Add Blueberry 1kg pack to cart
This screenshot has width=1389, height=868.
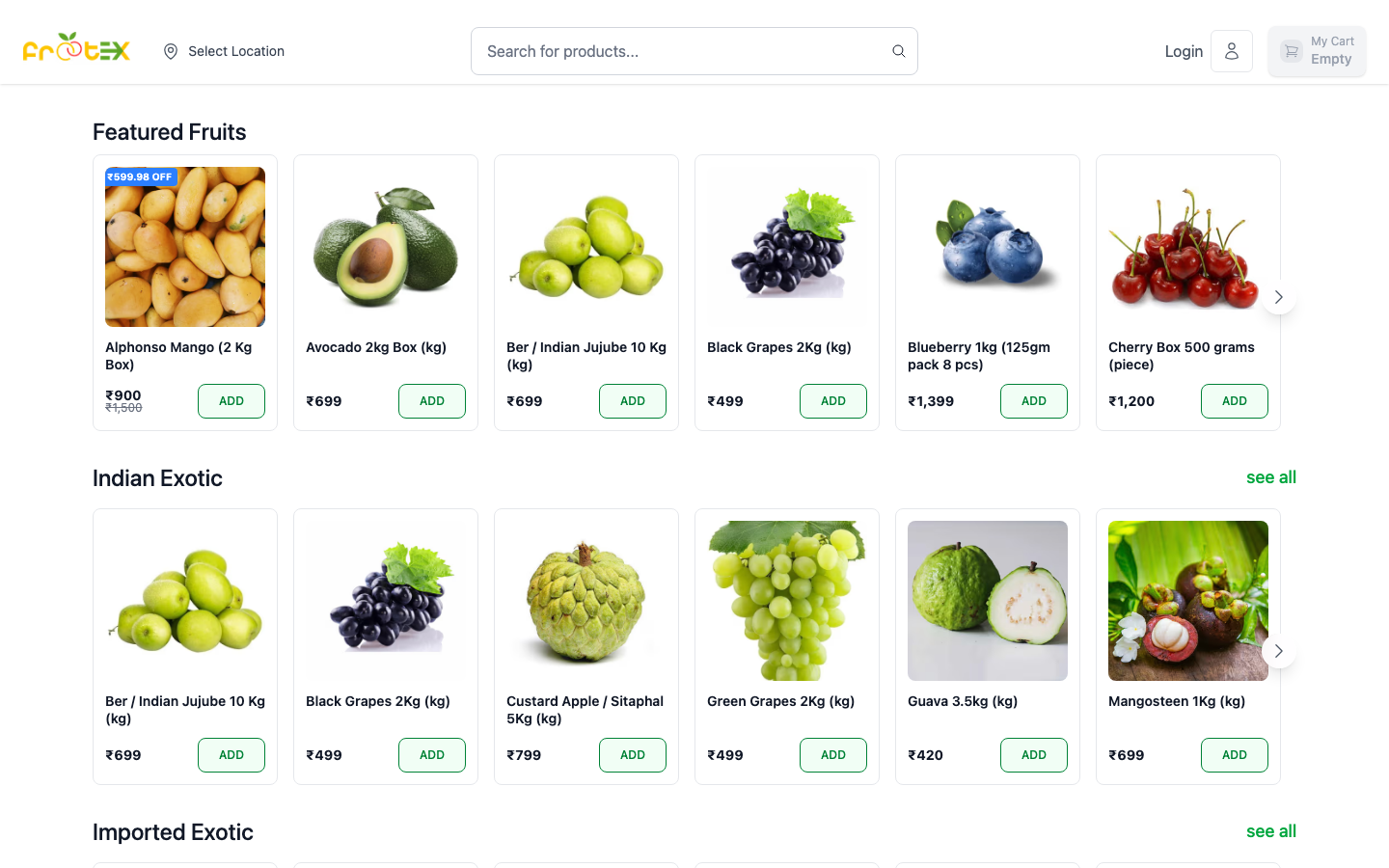pyautogui.click(x=1034, y=400)
